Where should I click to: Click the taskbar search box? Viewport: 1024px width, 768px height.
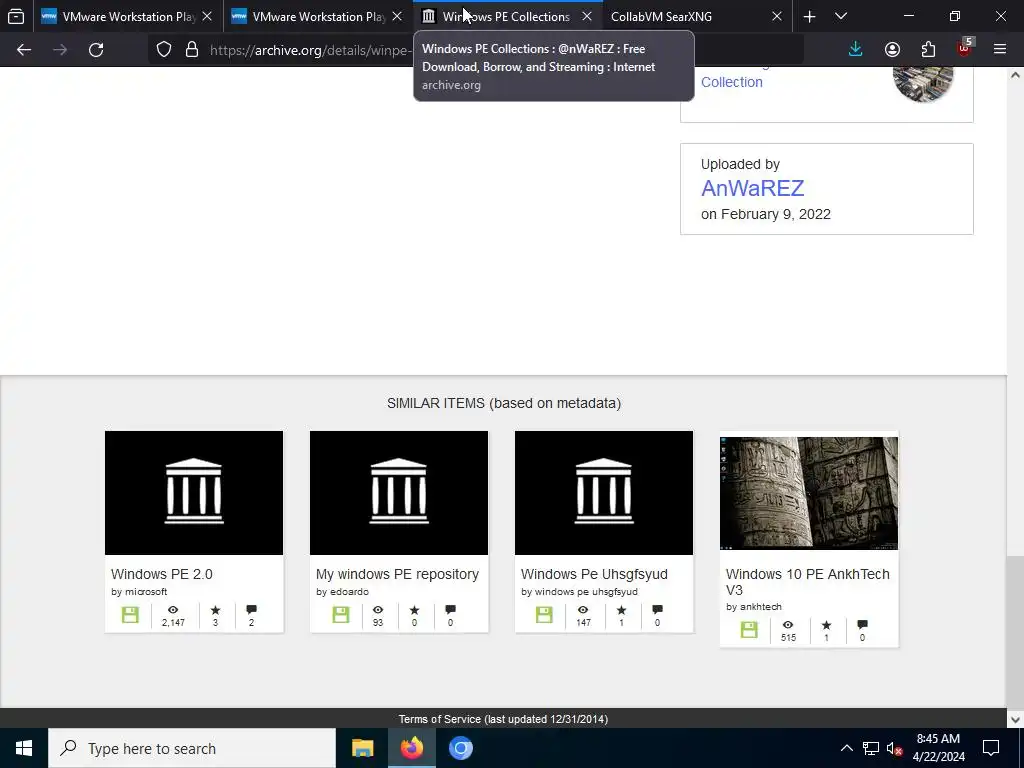point(192,748)
